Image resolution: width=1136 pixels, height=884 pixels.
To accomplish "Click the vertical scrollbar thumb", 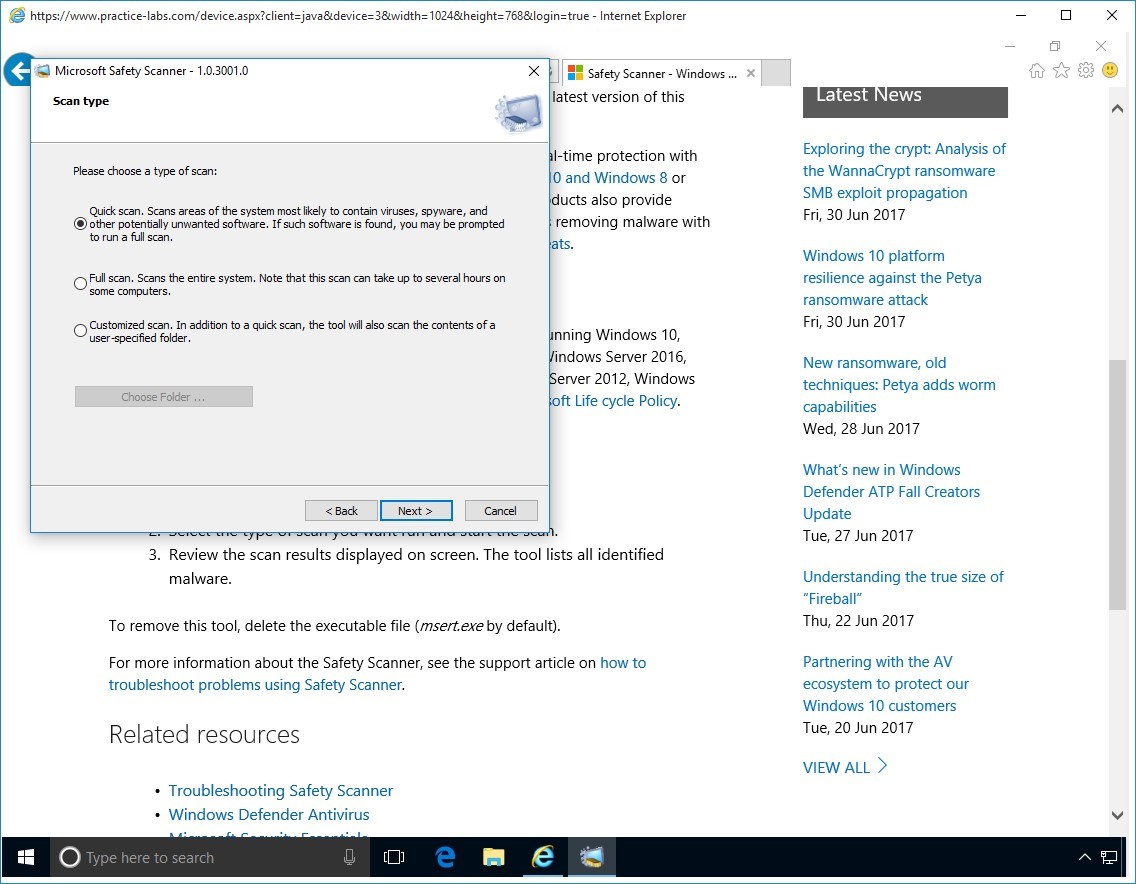I will point(1117,484).
